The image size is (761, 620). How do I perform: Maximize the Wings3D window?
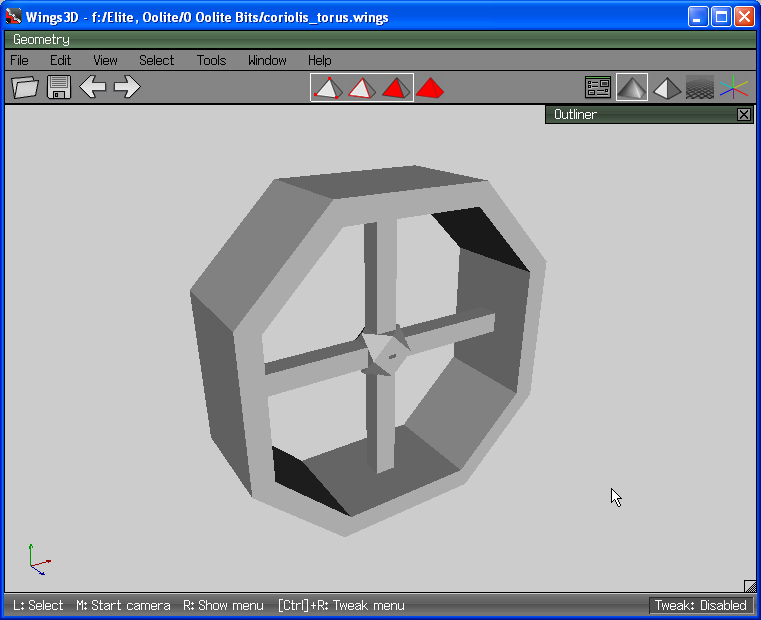(721, 17)
